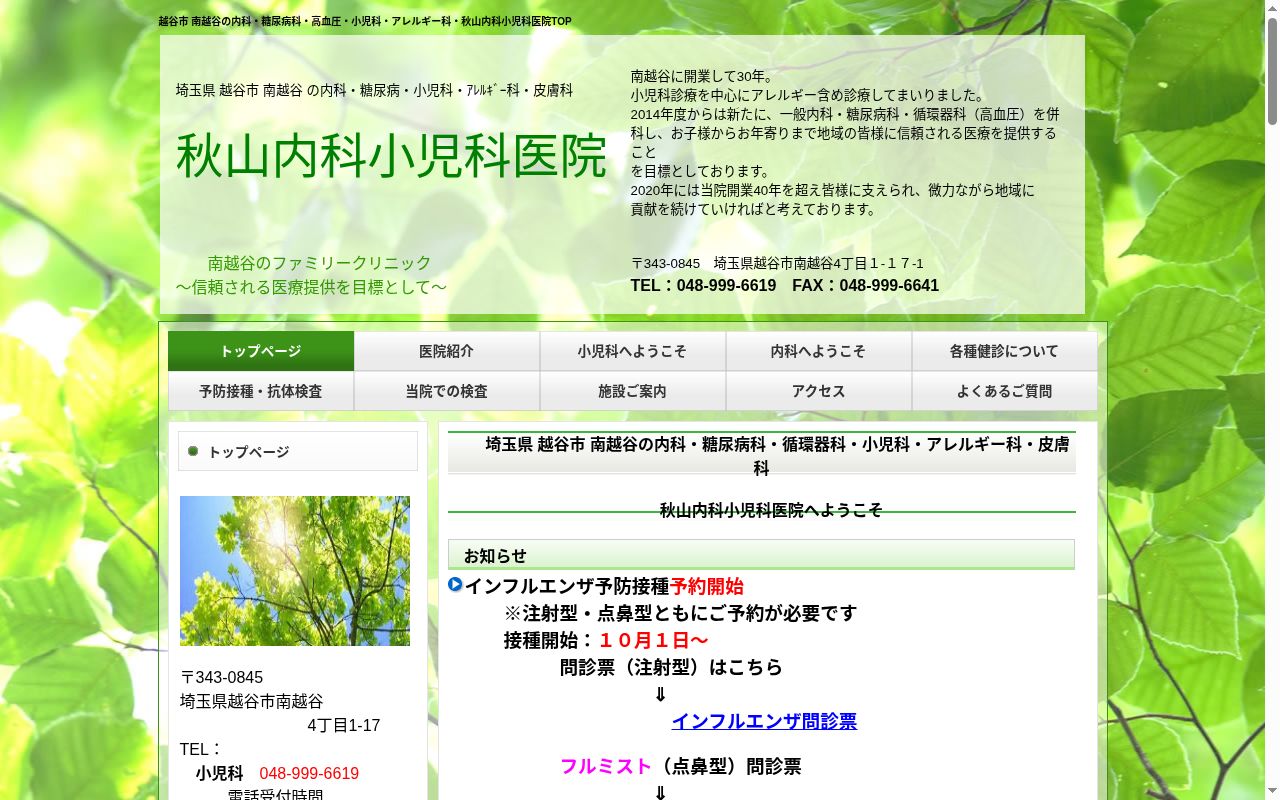Open 施設ご案内 menu item
1280x800 pixels.
point(633,391)
